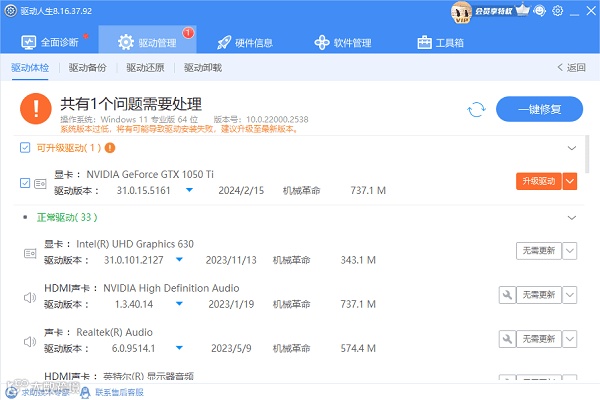Viewport: 600px width, 400px height.
Task: Open 工具箱 tab
Action: point(441,42)
